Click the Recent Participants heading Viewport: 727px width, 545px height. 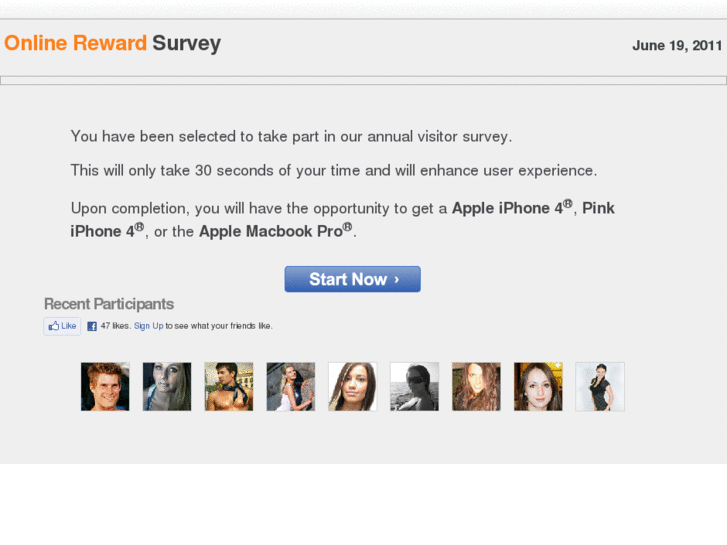coord(109,304)
